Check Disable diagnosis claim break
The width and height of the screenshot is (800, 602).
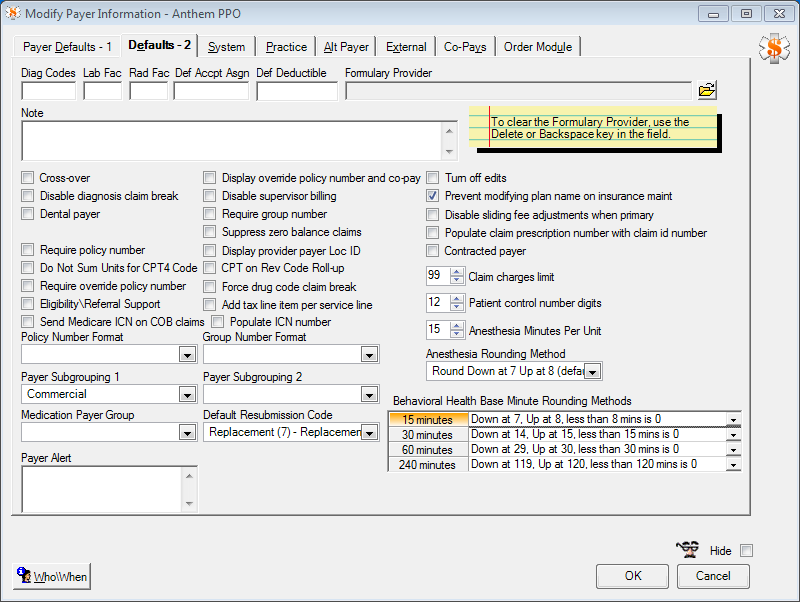click(x=28, y=195)
